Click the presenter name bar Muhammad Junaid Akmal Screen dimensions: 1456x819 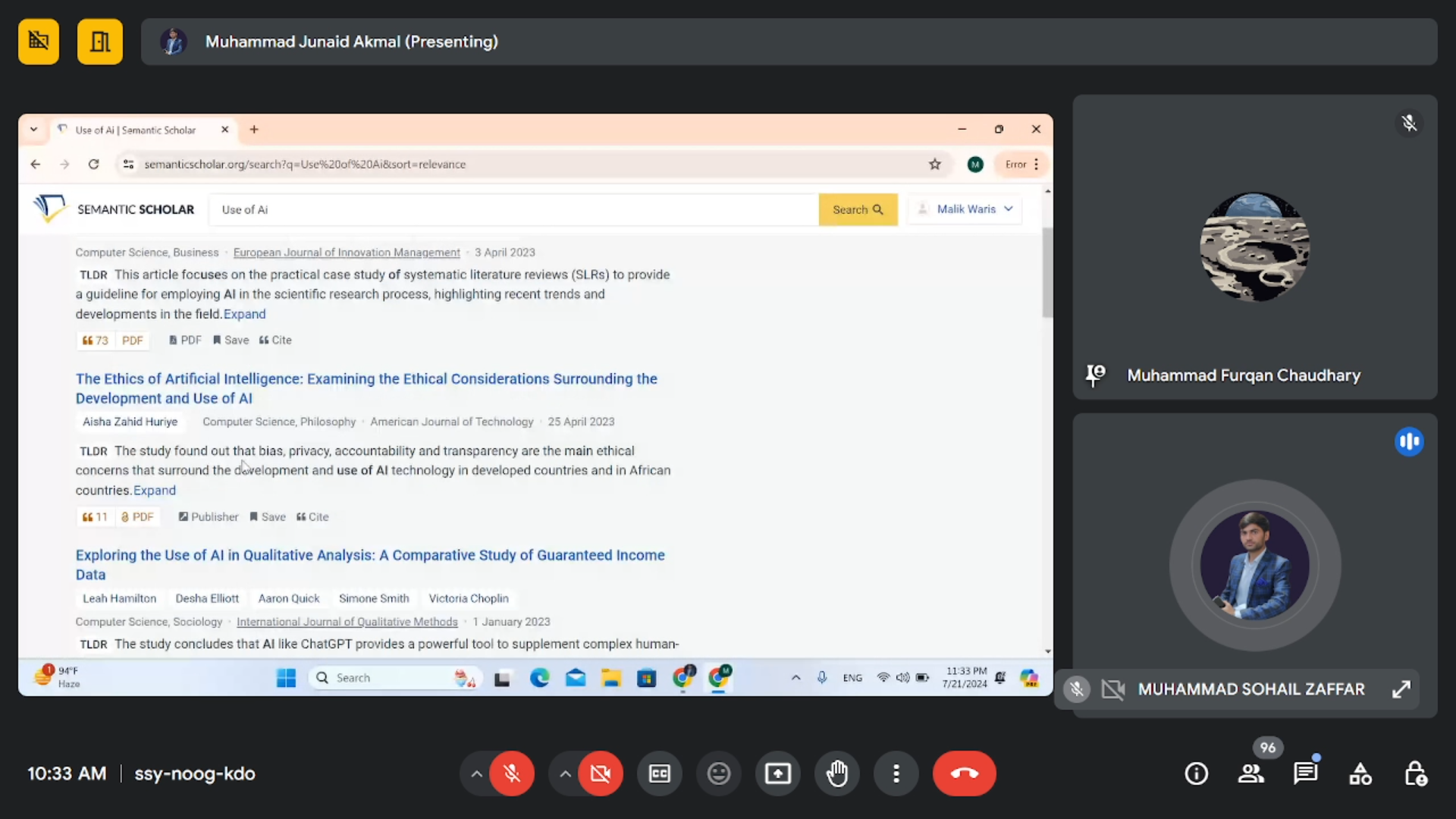click(789, 42)
